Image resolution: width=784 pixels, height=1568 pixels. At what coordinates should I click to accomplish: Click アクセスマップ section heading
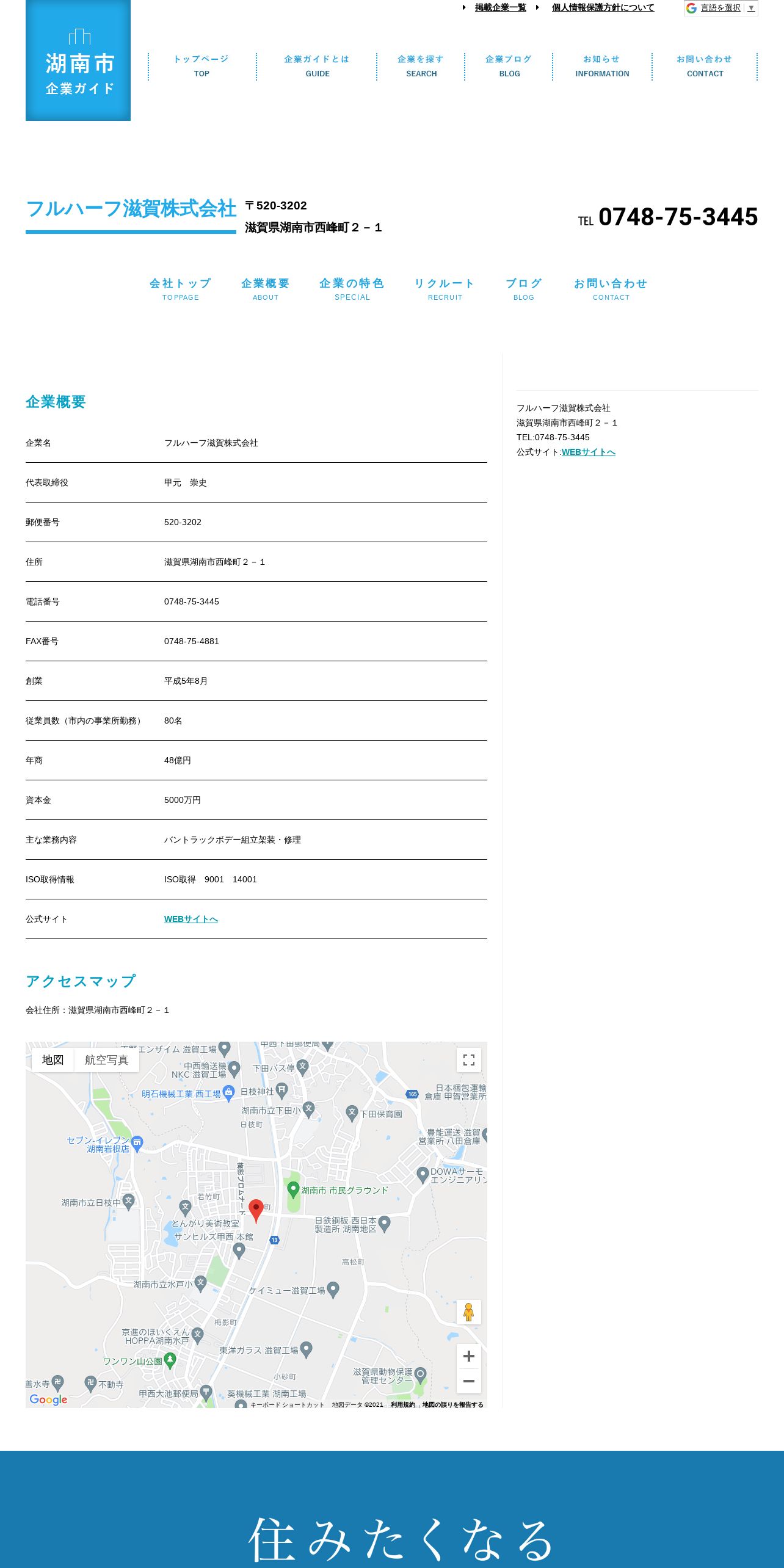tap(81, 981)
